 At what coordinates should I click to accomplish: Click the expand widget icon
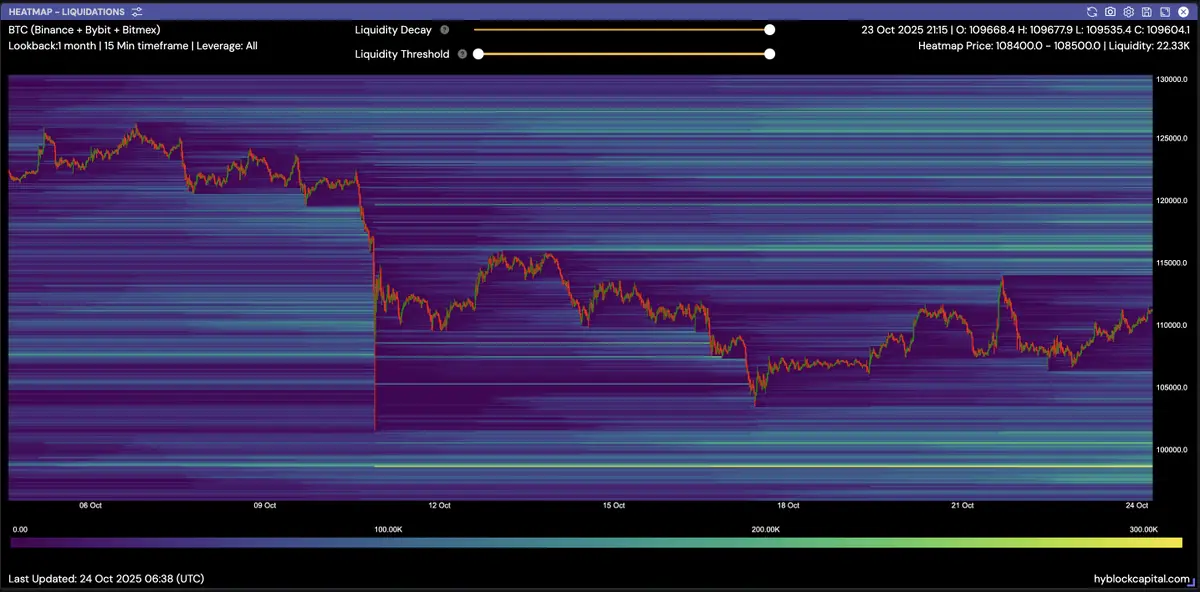click(x=1164, y=12)
